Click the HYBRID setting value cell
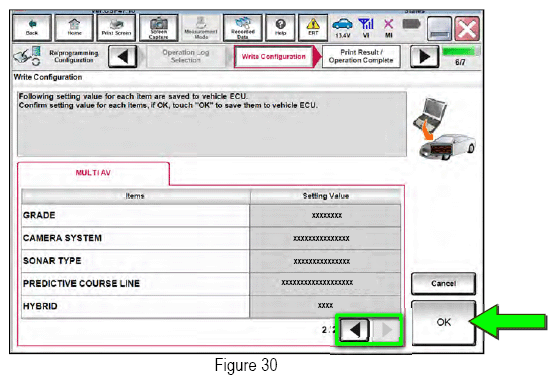 [x=326, y=306]
